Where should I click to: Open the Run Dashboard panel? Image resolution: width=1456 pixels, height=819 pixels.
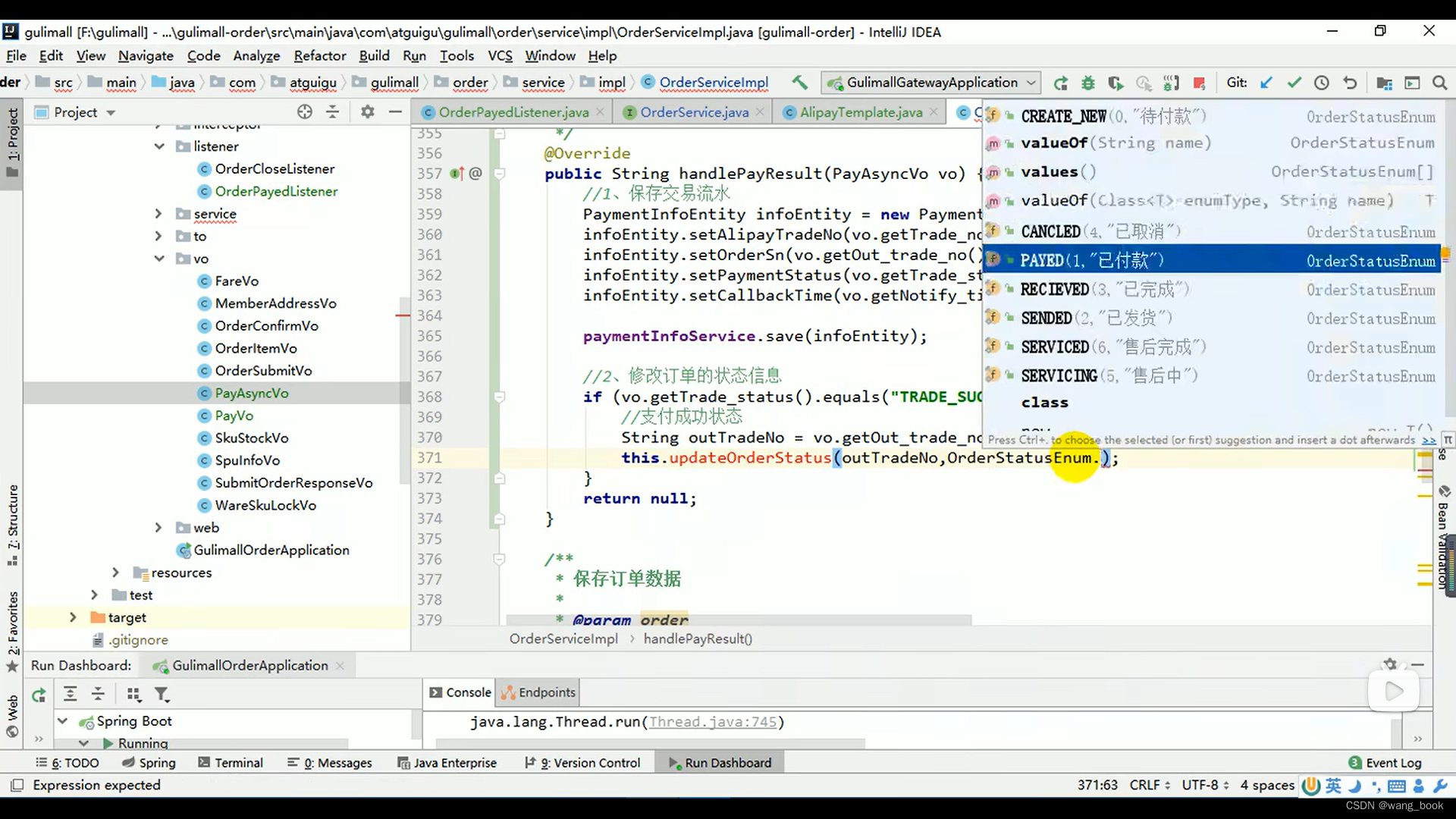point(728,762)
